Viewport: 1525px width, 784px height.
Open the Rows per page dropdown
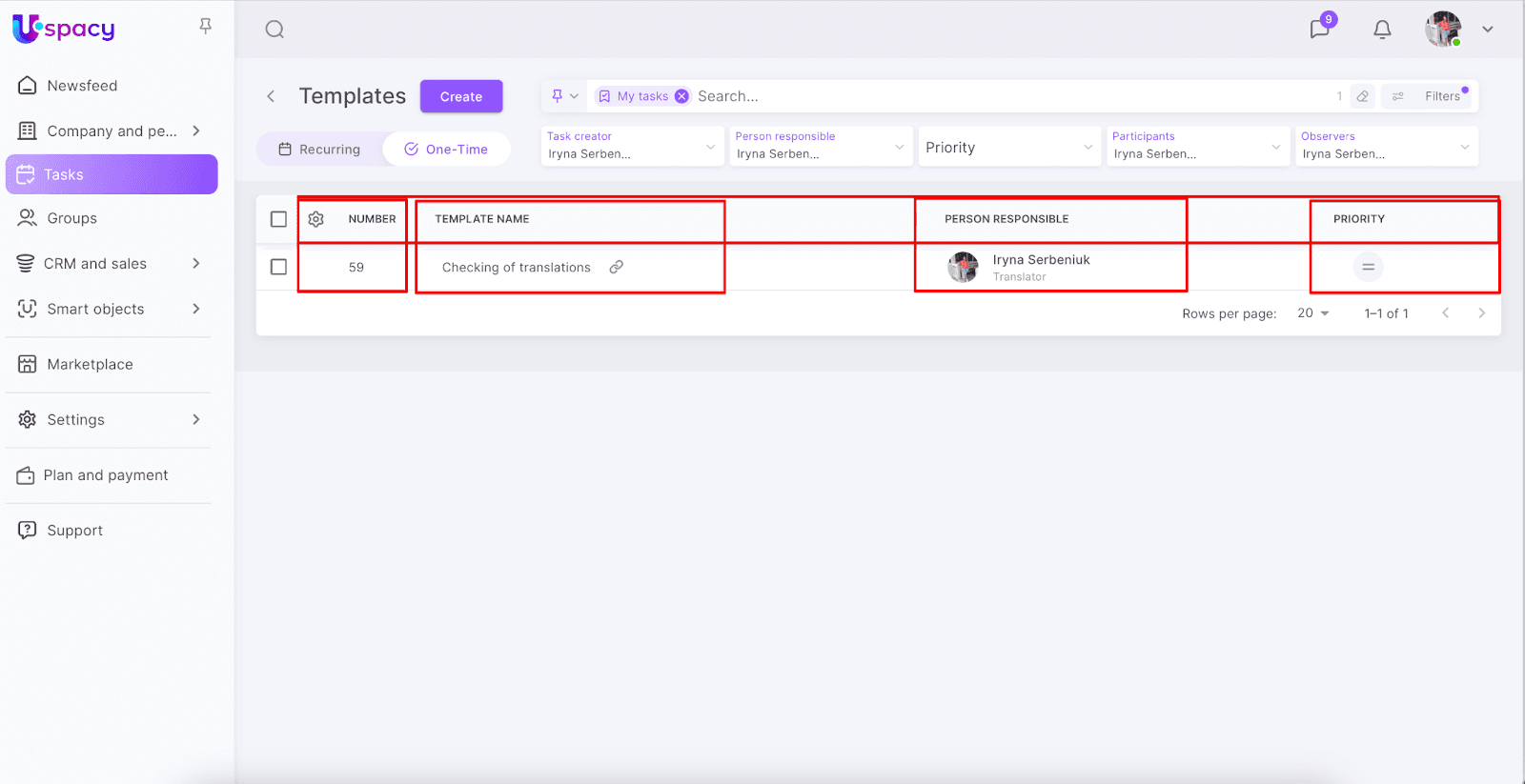coord(1312,313)
